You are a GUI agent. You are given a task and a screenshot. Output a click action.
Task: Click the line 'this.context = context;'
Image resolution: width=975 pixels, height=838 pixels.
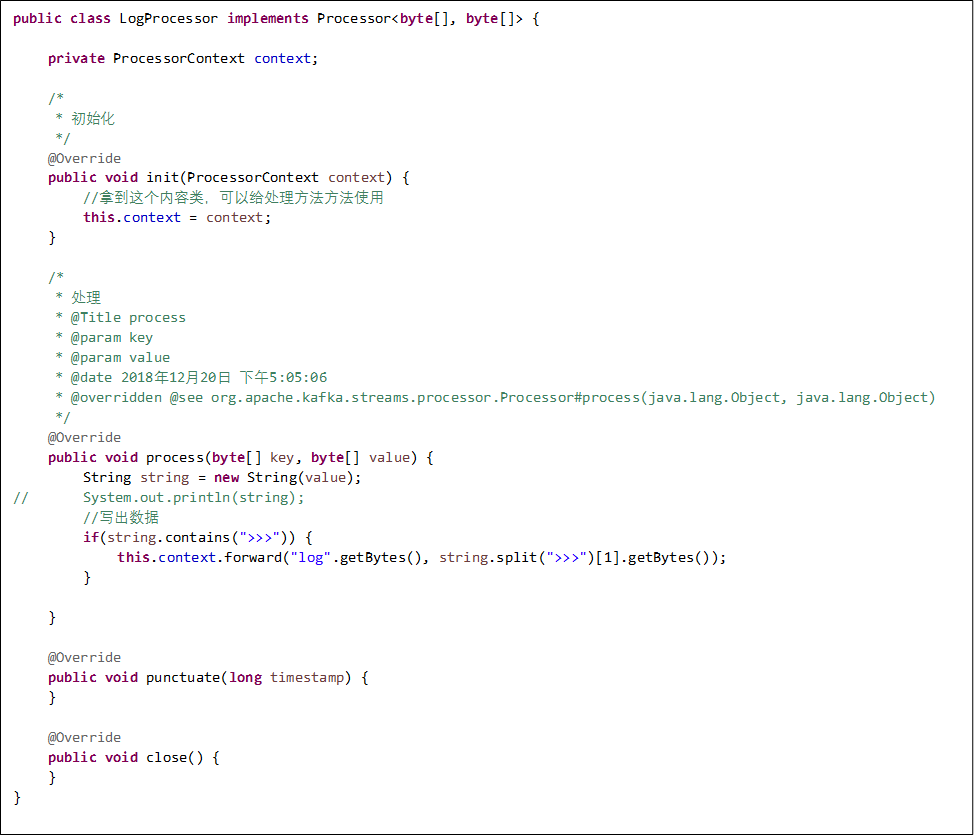point(177,218)
